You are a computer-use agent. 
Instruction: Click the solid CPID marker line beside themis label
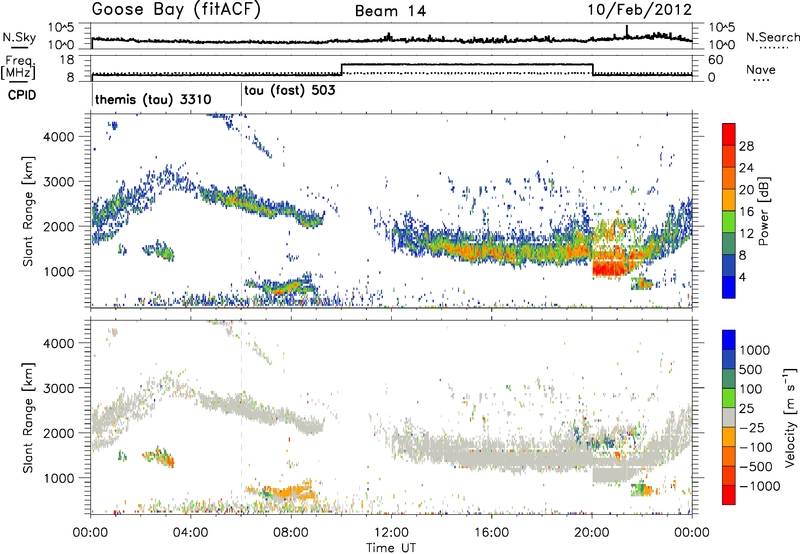coord(92,94)
